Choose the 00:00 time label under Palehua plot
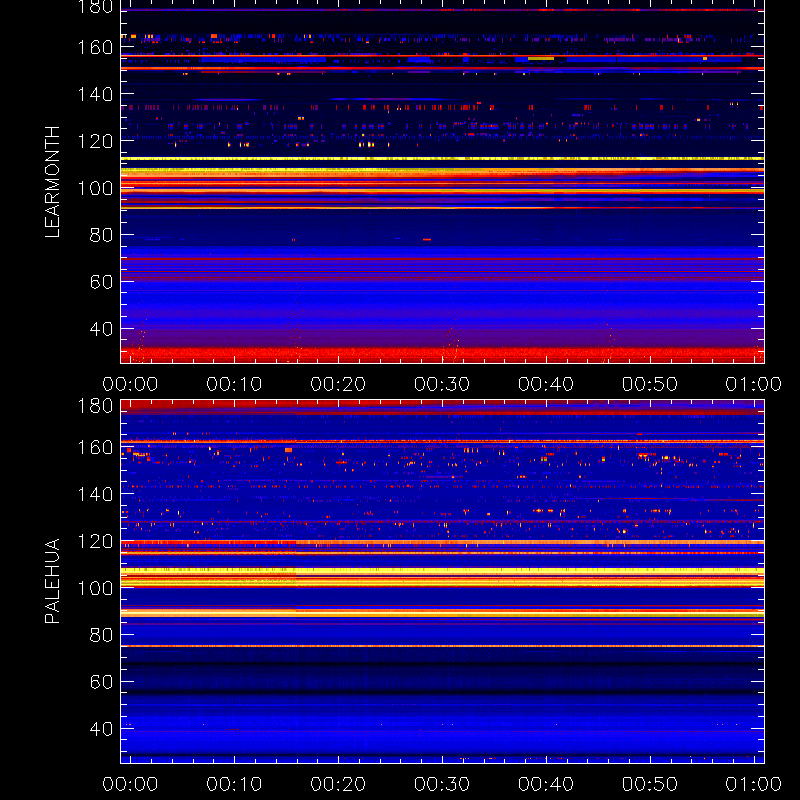 click(130, 784)
